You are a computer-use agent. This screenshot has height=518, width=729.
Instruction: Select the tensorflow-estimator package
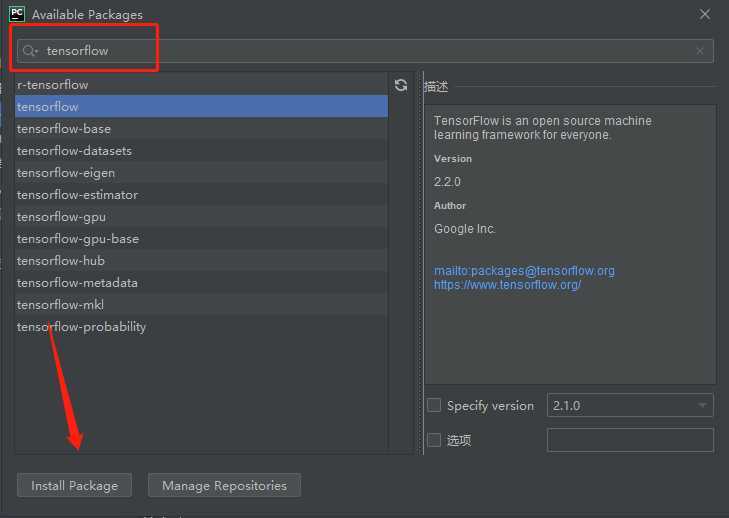pyautogui.click(x=201, y=195)
